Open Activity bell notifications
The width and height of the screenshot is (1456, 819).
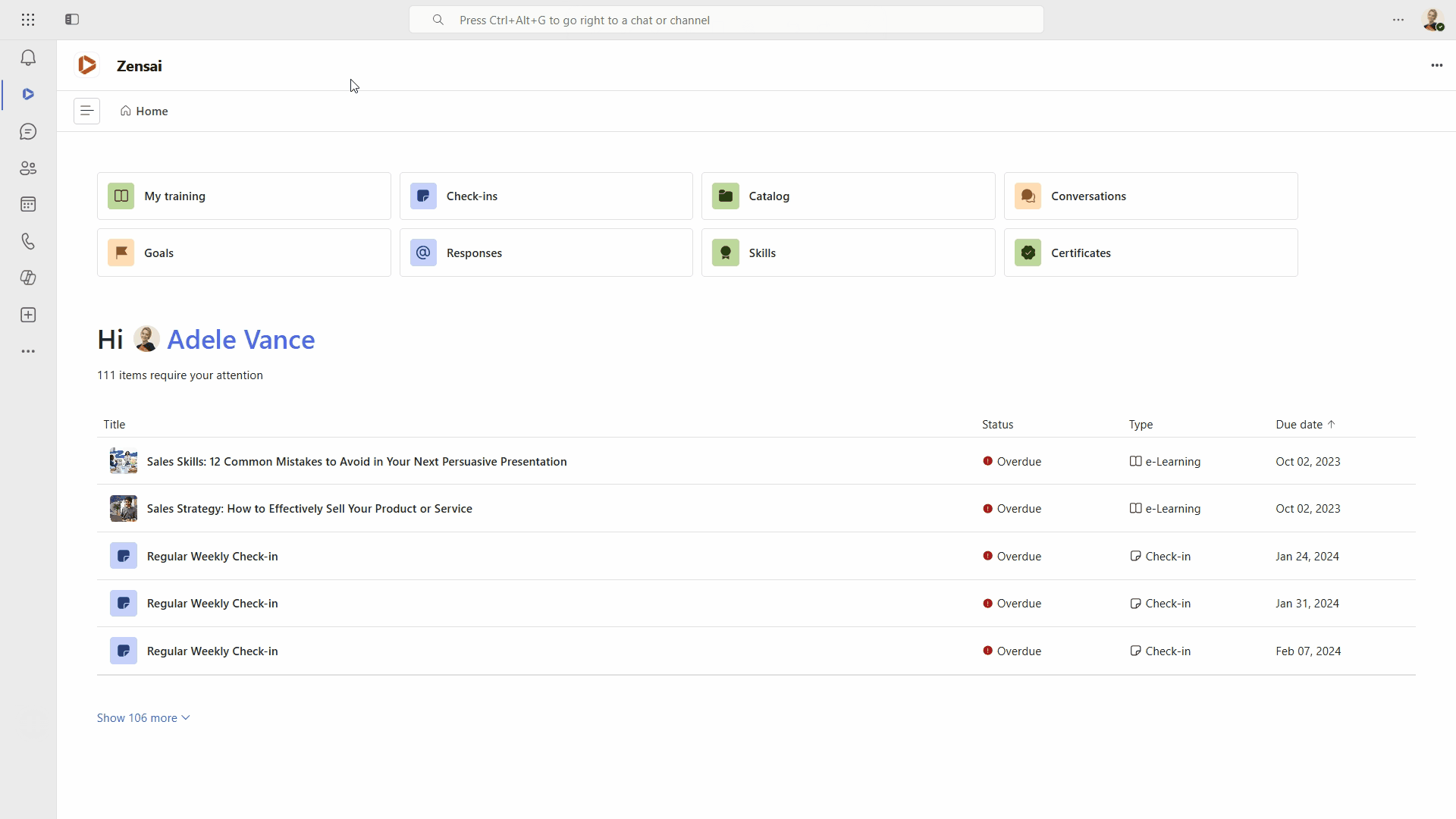pos(28,58)
